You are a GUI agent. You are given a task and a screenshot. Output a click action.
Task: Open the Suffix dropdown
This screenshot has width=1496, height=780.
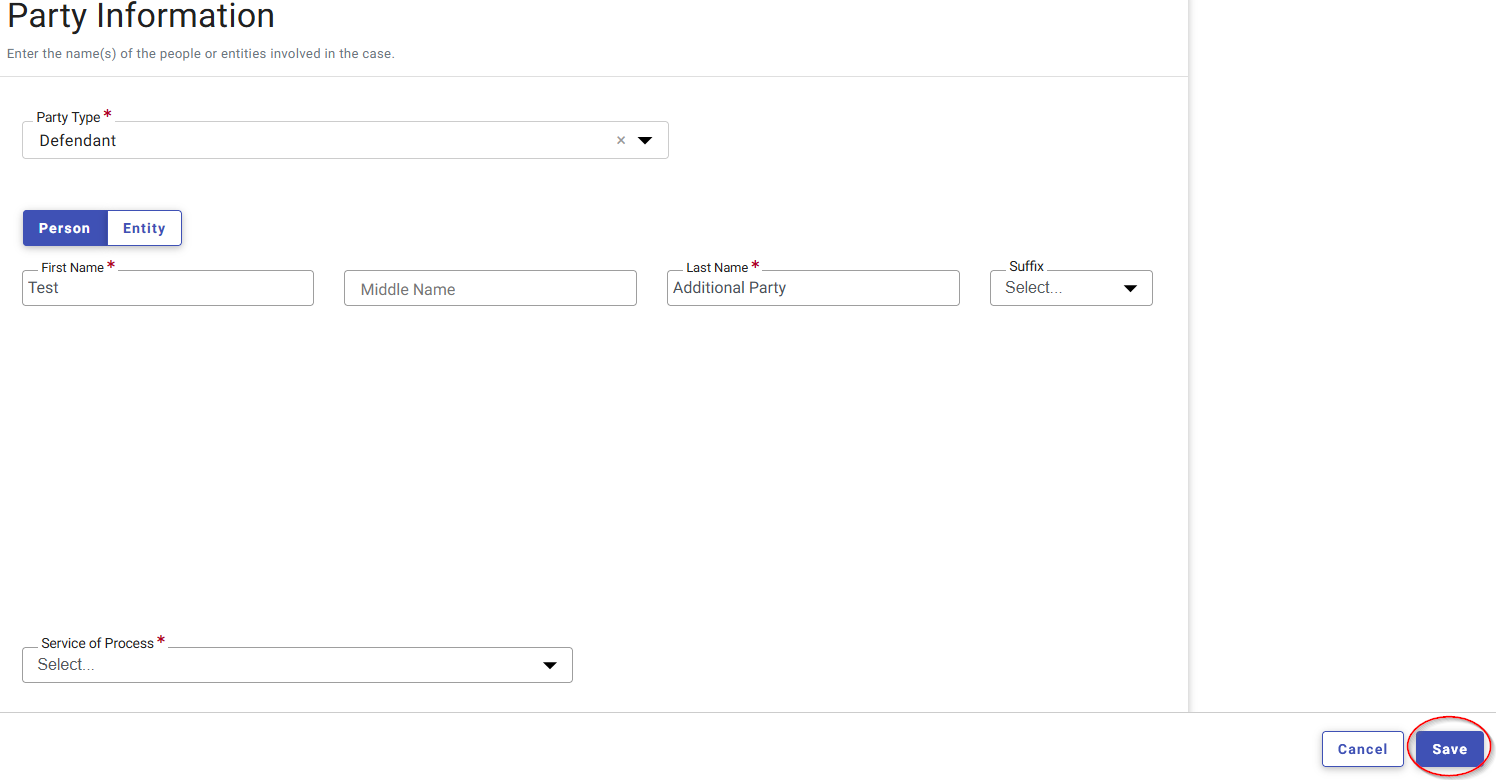(x=1070, y=288)
